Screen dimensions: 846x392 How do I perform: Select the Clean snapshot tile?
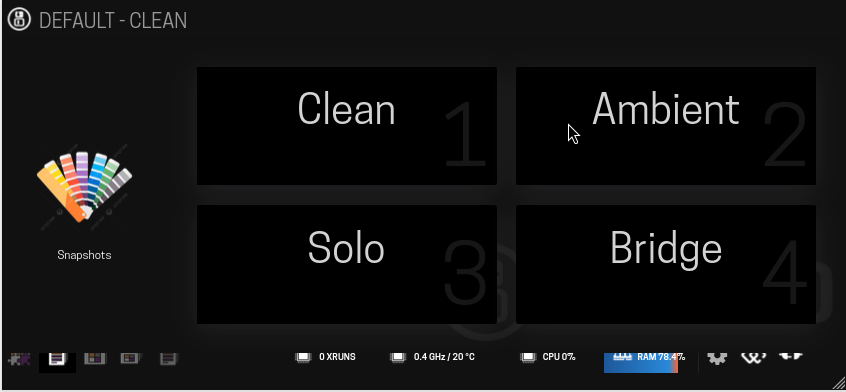[346, 126]
